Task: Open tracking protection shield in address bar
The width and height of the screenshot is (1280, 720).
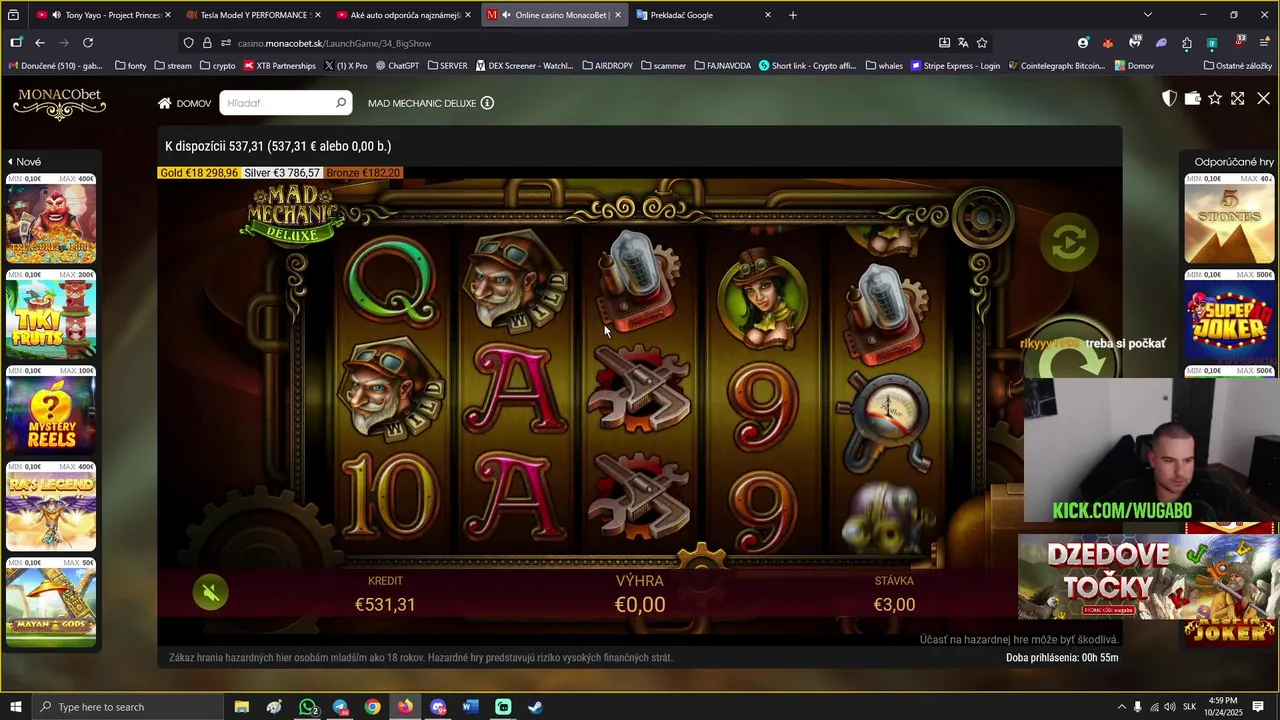Action: pos(188,43)
